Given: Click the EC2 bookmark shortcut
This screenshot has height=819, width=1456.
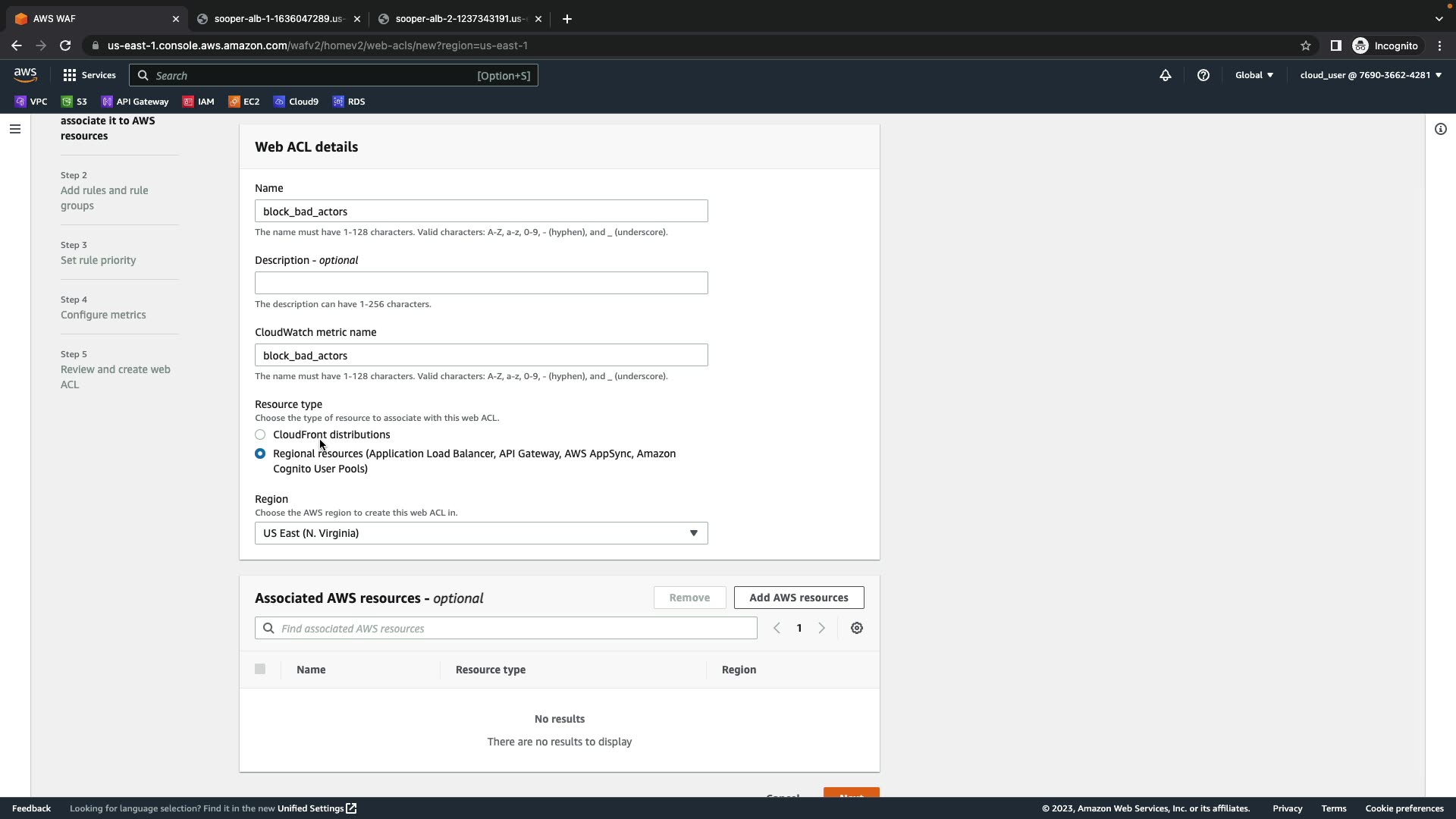Looking at the screenshot, I should pos(244,102).
